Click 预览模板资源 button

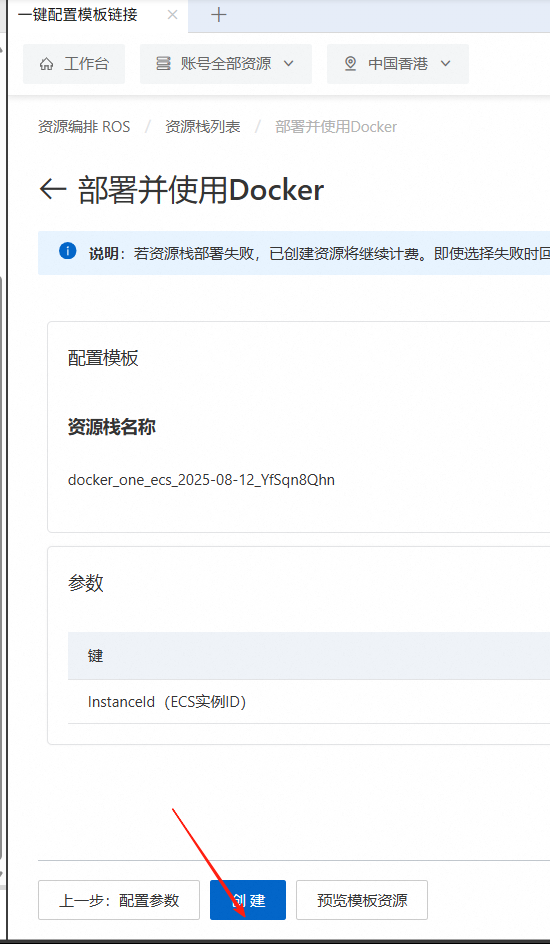(x=362, y=900)
